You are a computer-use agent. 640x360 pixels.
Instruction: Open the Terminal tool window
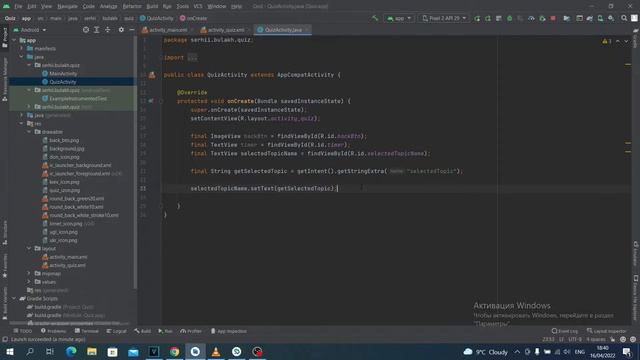pyautogui.click(x=87, y=331)
